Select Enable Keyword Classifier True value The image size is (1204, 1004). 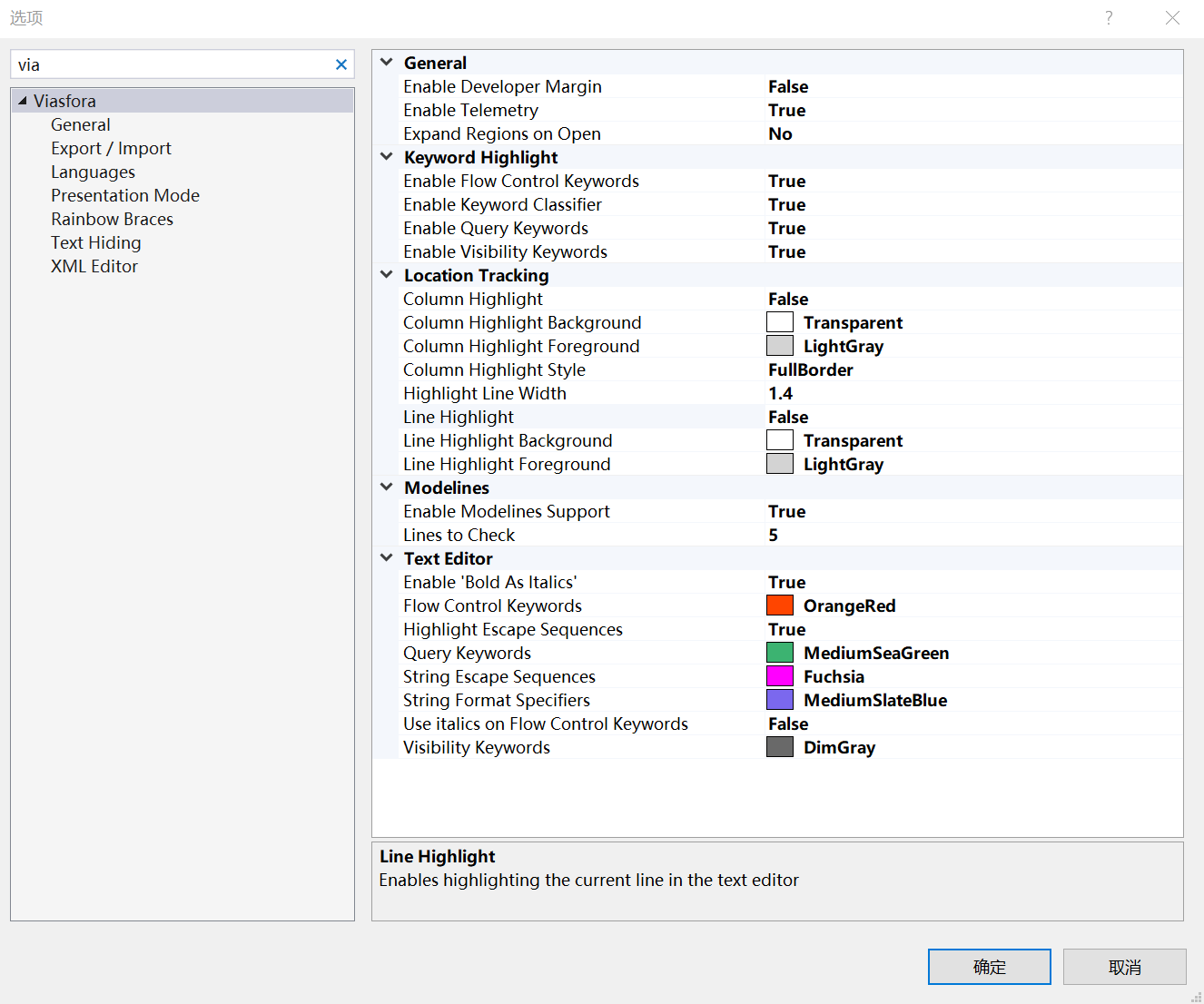coord(787,204)
